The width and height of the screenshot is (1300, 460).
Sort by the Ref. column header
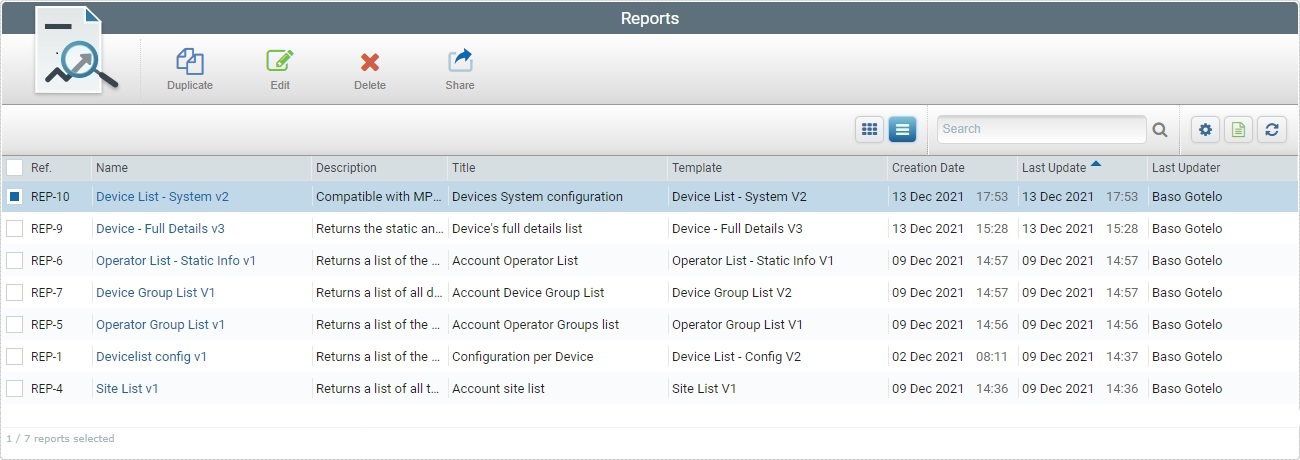pyautogui.click(x=41, y=168)
